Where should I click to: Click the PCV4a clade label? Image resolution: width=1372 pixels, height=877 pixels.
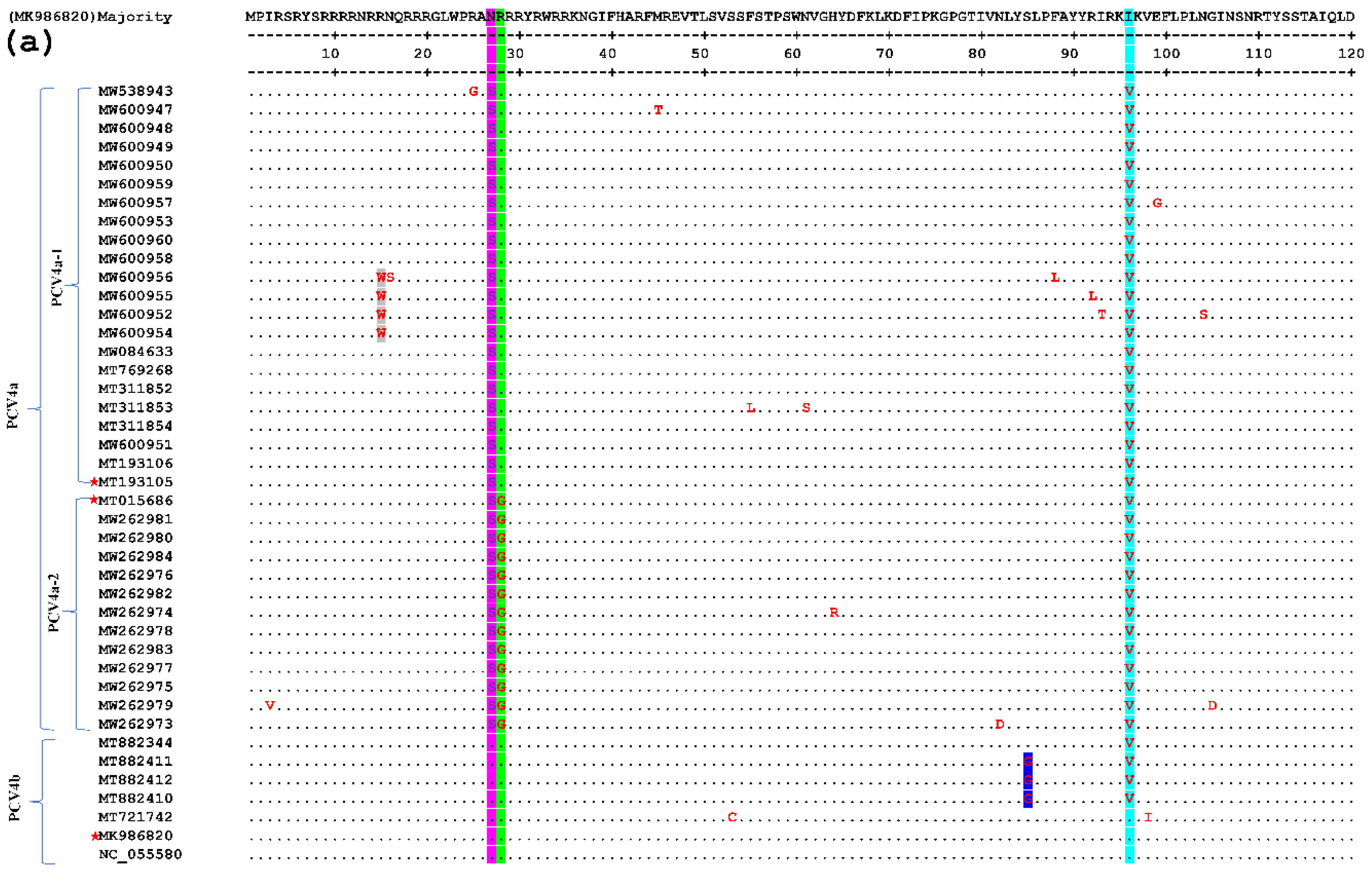(12, 405)
